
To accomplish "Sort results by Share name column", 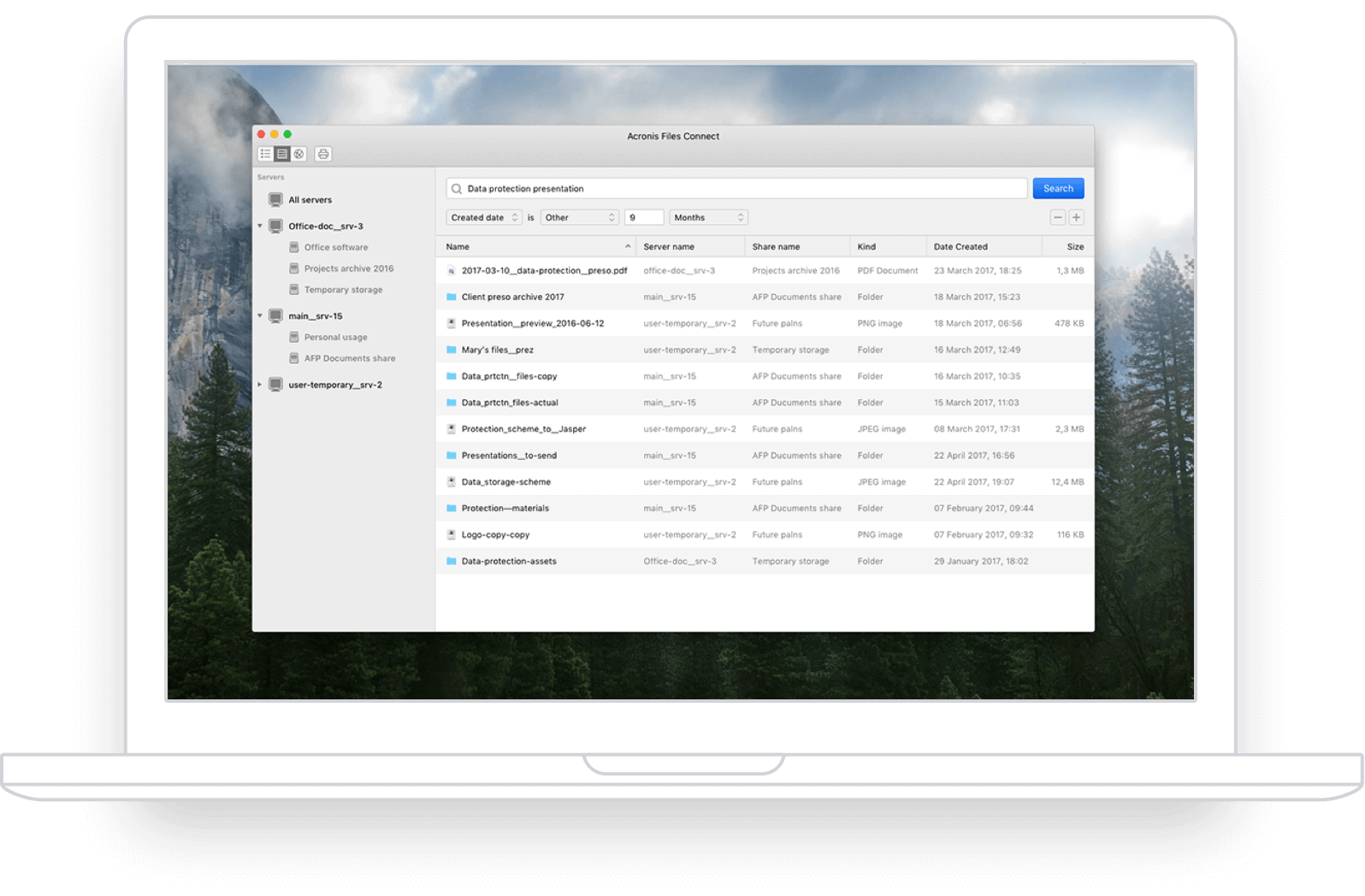I will point(798,246).
